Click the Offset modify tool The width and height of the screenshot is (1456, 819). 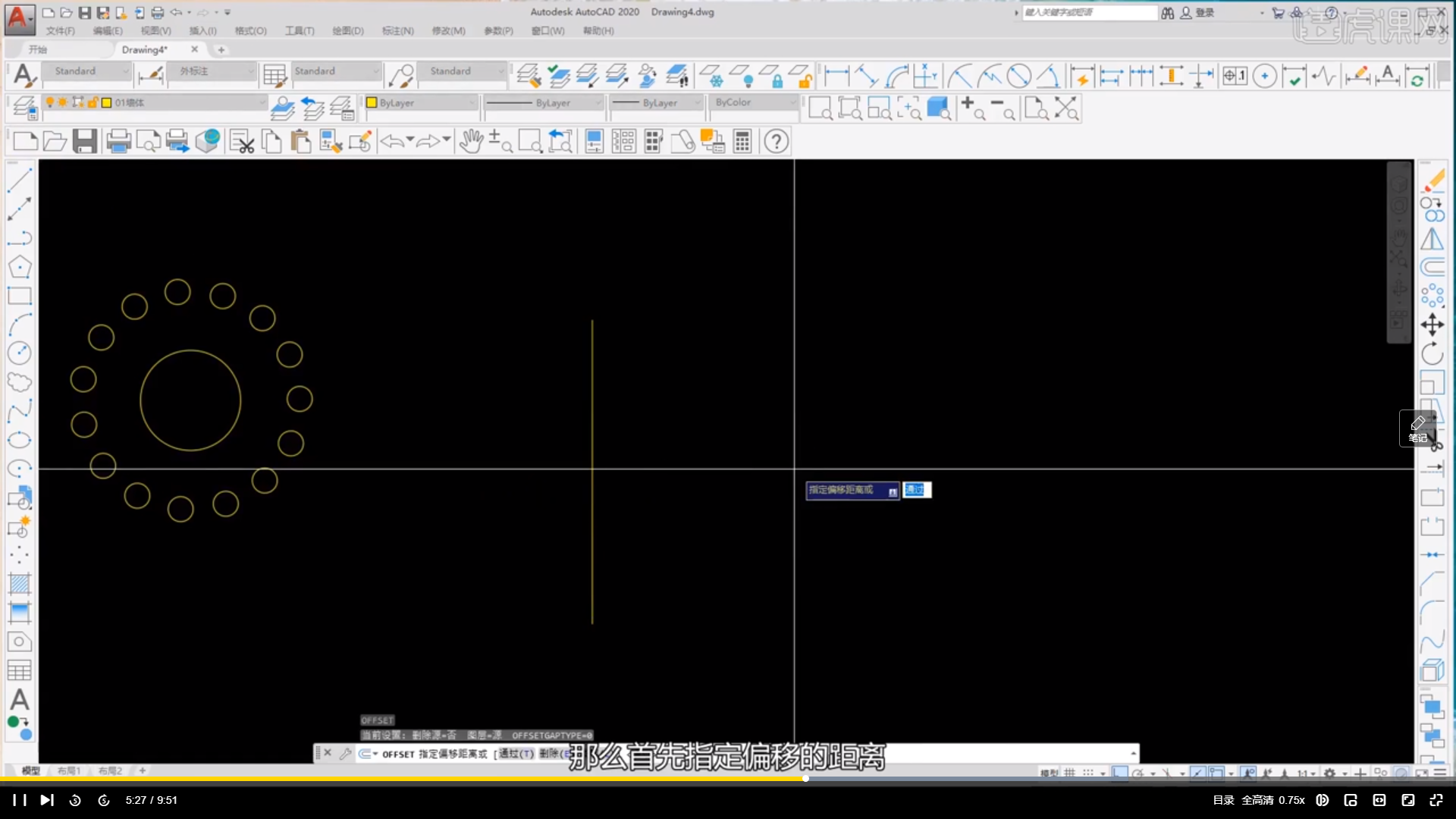(x=1432, y=267)
